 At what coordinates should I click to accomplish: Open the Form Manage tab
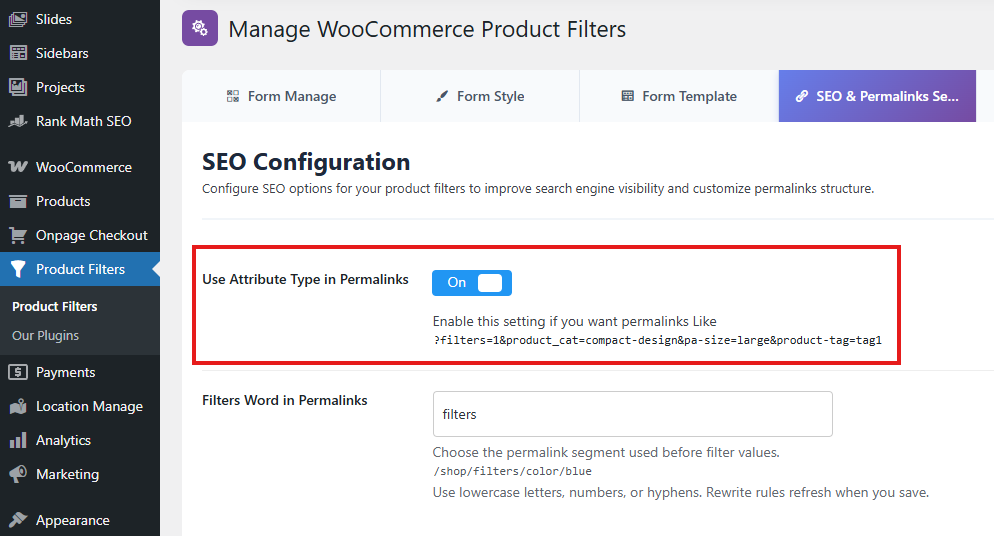point(281,96)
